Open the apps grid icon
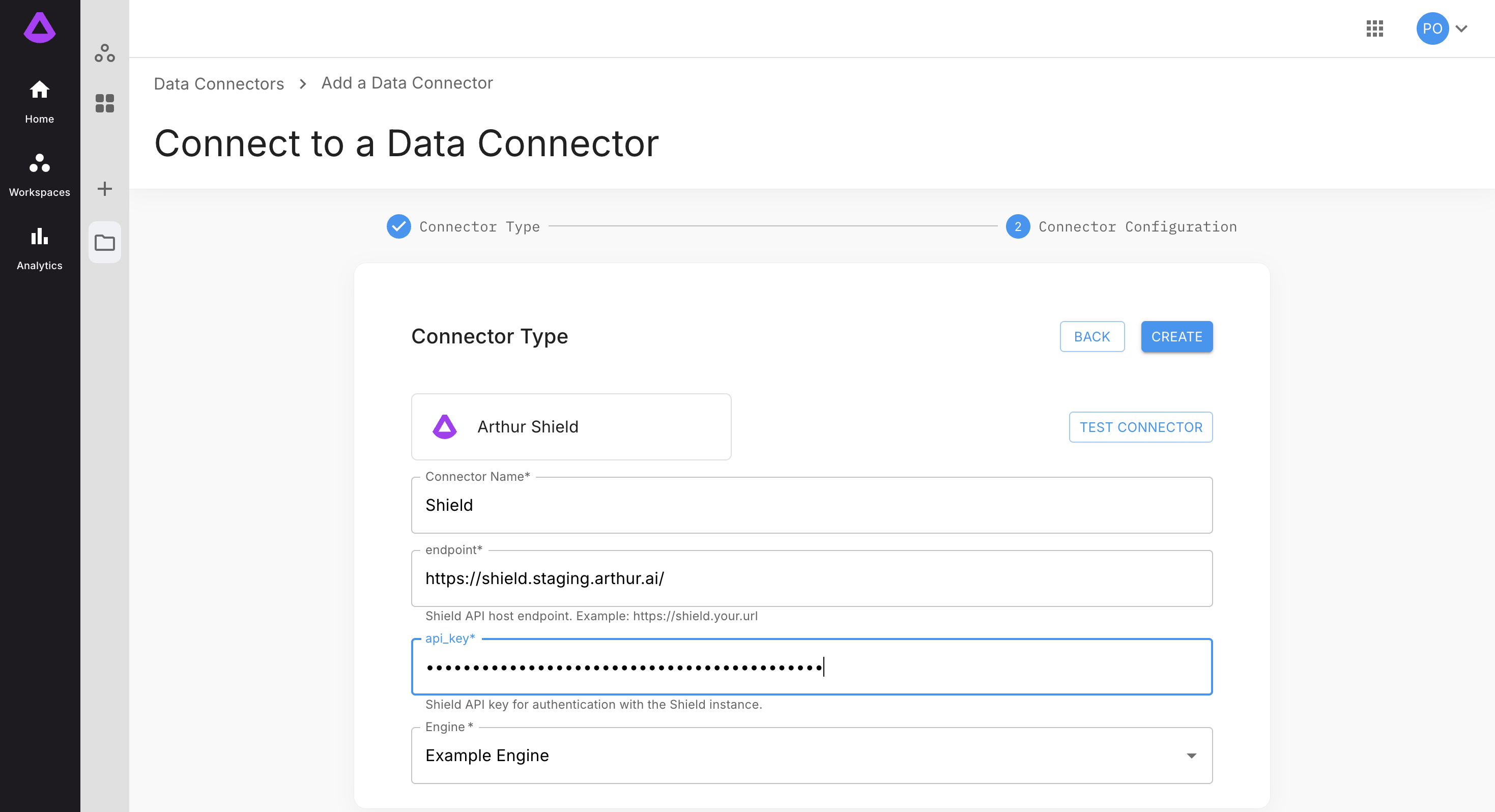The height and width of the screenshot is (812, 1495). [x=1374, y=28]
